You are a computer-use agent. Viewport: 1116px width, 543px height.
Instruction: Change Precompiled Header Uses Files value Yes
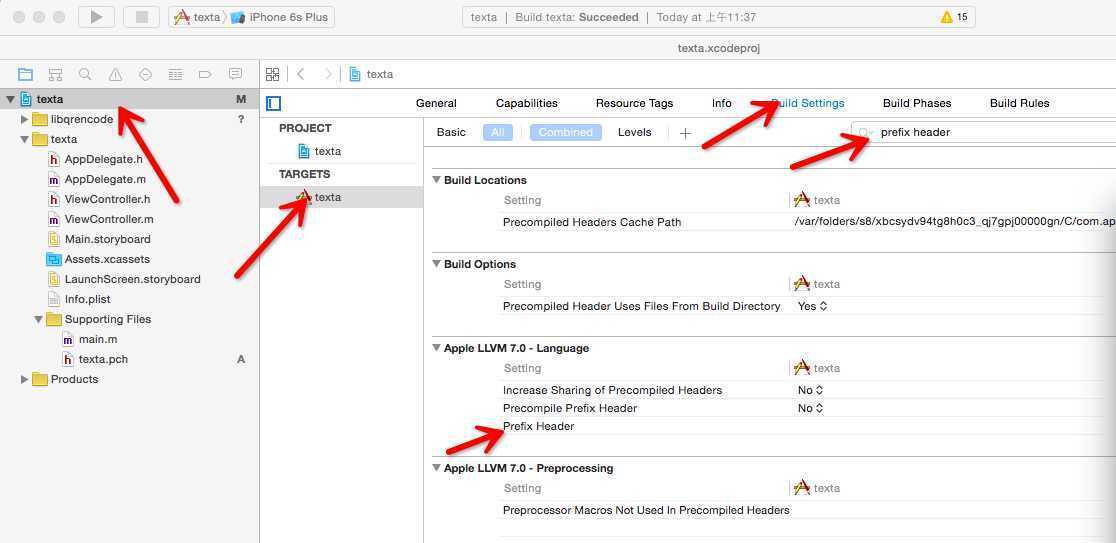pyautogui.click(x=812, y=306)
